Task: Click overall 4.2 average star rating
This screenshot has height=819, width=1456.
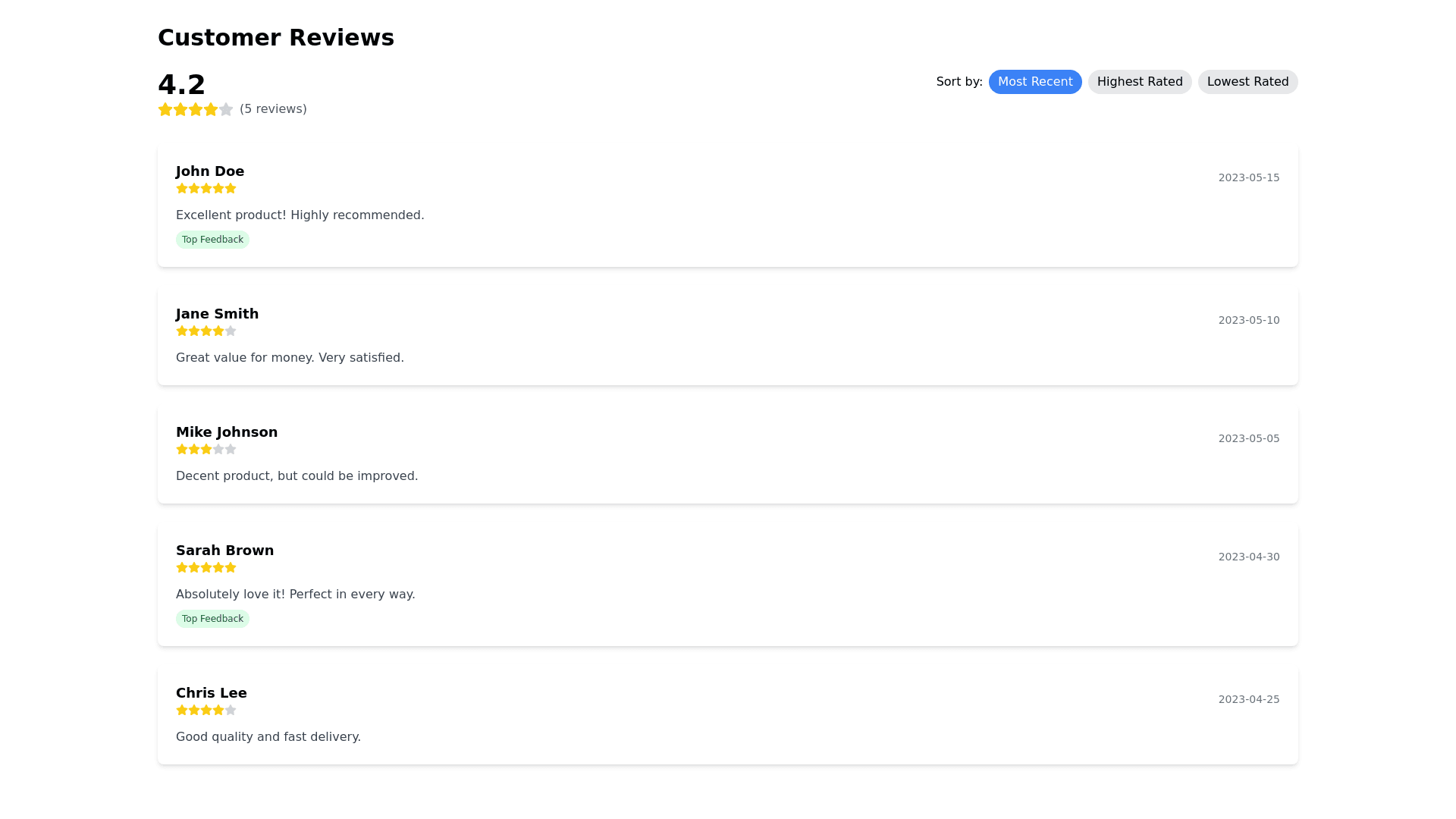Action: 196,109
